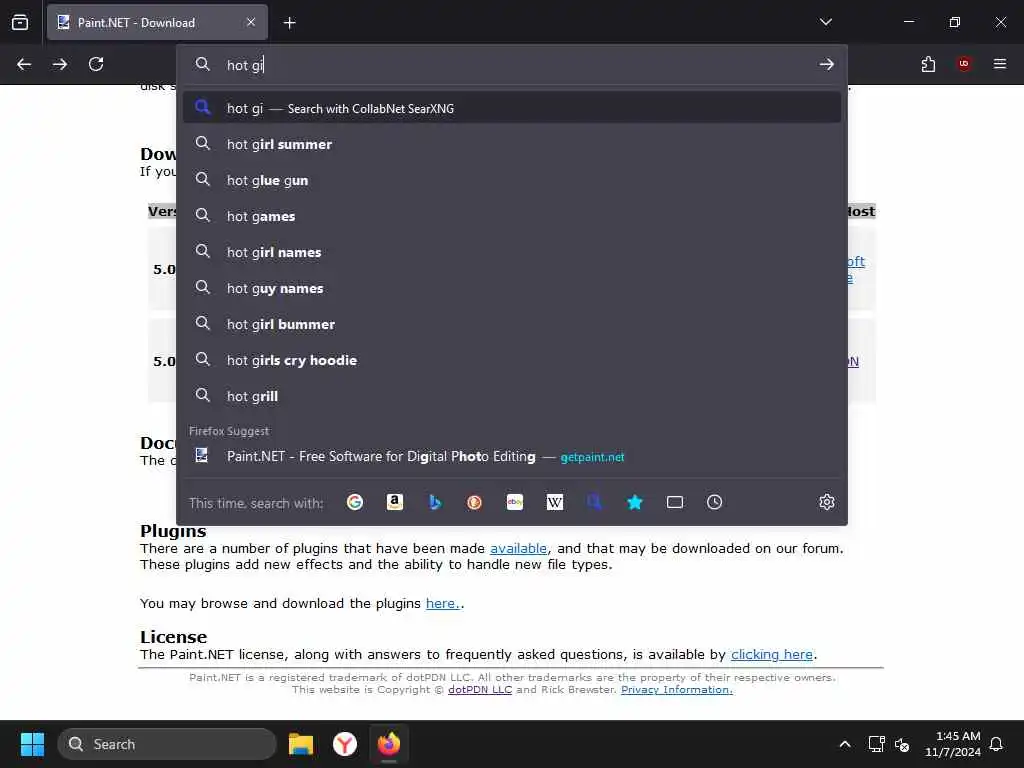Open network status tray icon
Screen dimensions: 1024x768
pos(876,744)
